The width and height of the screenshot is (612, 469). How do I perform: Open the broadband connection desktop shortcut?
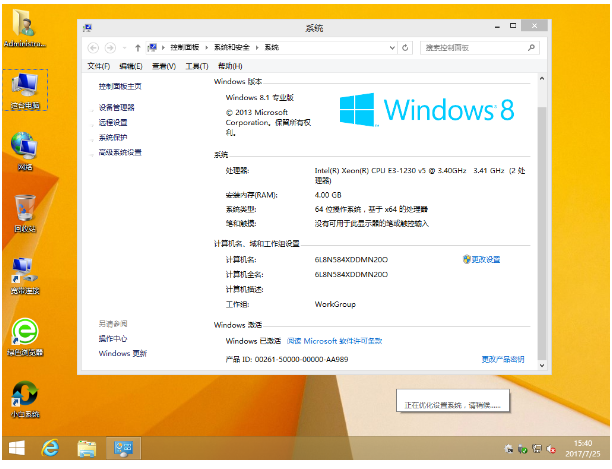coord(25,275)
